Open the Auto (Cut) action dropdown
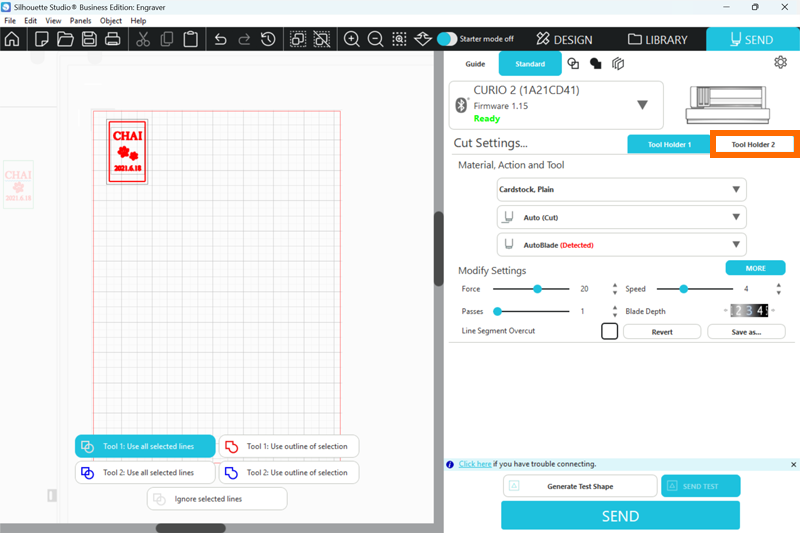The height and width of the screenshot is (533, 800). (x=621, y=217)
